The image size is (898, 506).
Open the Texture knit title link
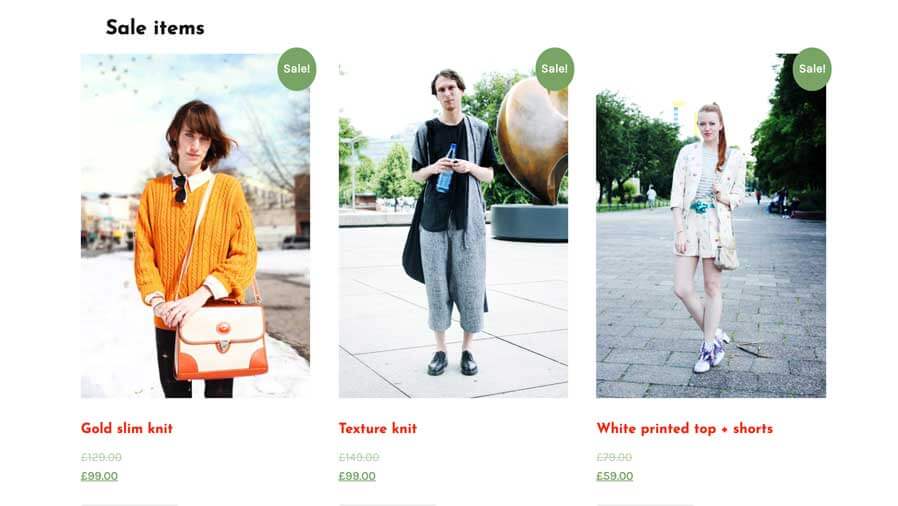coord(377,428)
